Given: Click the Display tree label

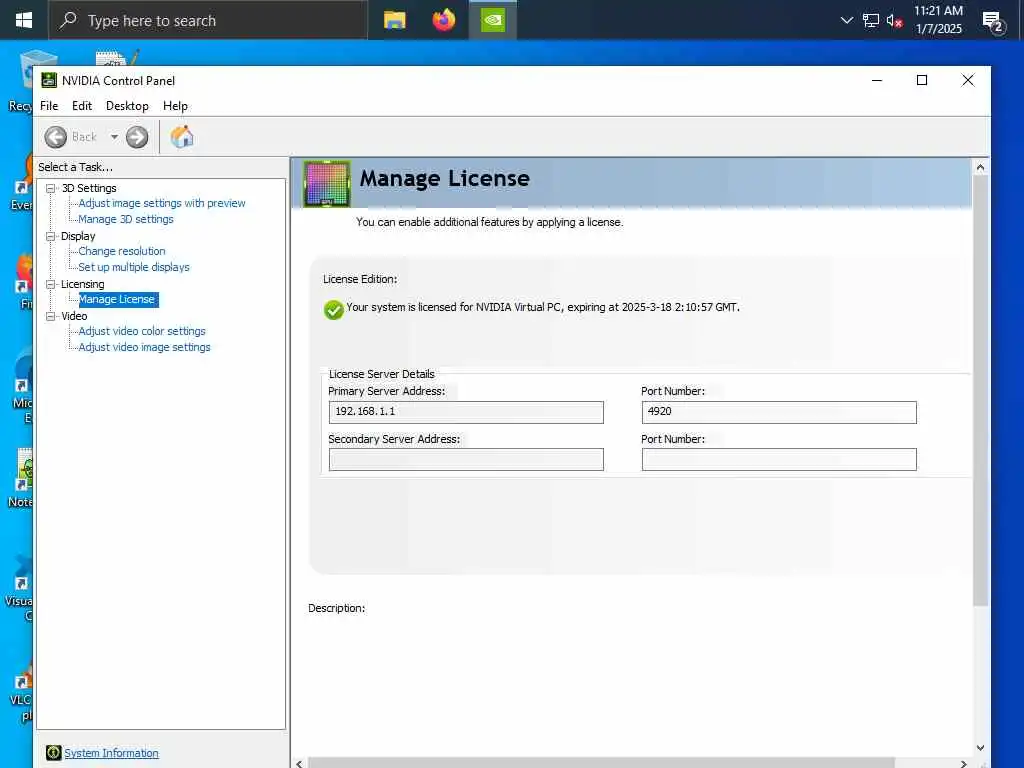Looking at the screenshot, I should 78,236.
